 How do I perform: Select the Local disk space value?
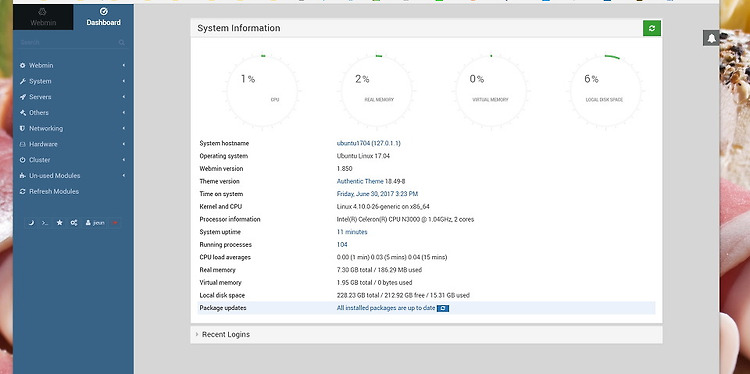pyautogui.click(x=403, y=296)
